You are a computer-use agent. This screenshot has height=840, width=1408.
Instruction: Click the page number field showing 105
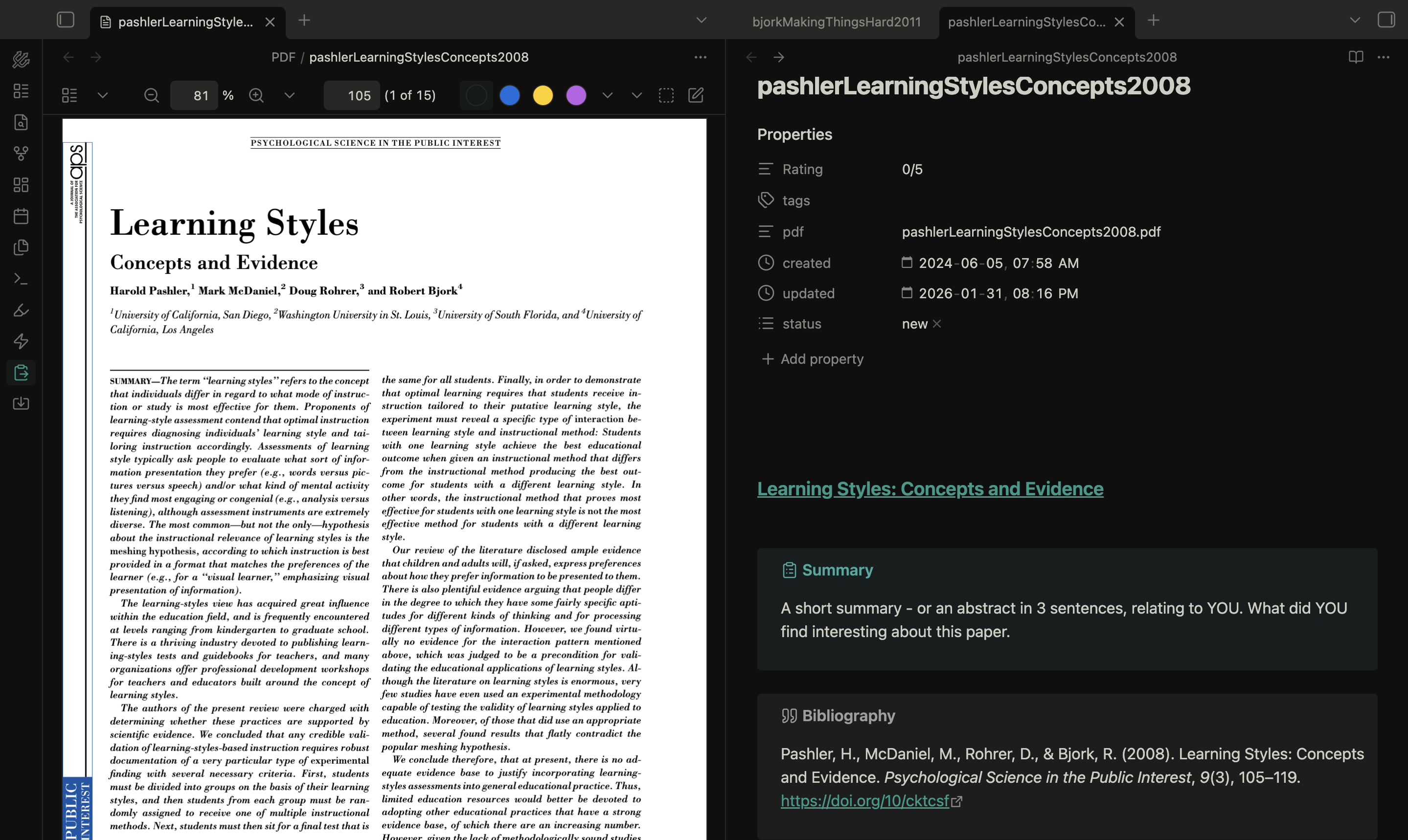[351, 95]
